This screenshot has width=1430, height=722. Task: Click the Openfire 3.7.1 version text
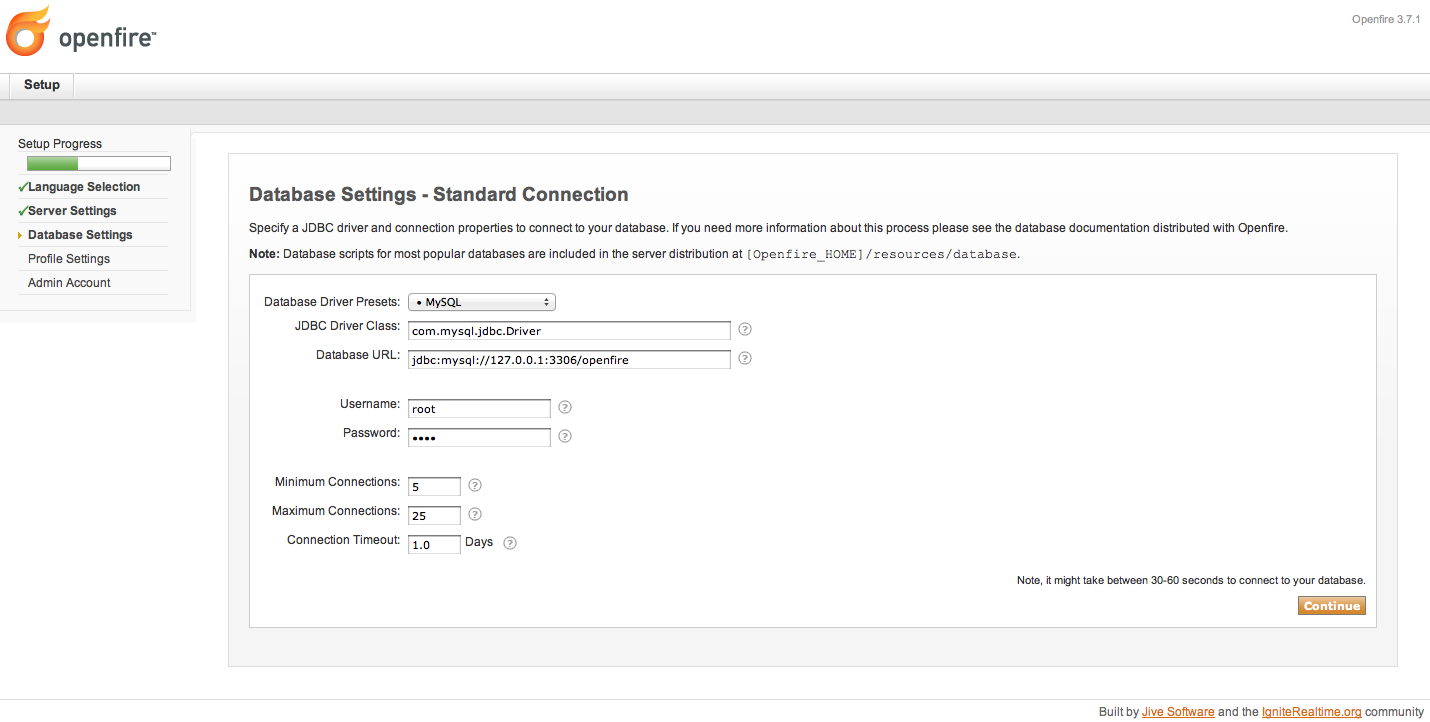click(x=1386, y=20)
